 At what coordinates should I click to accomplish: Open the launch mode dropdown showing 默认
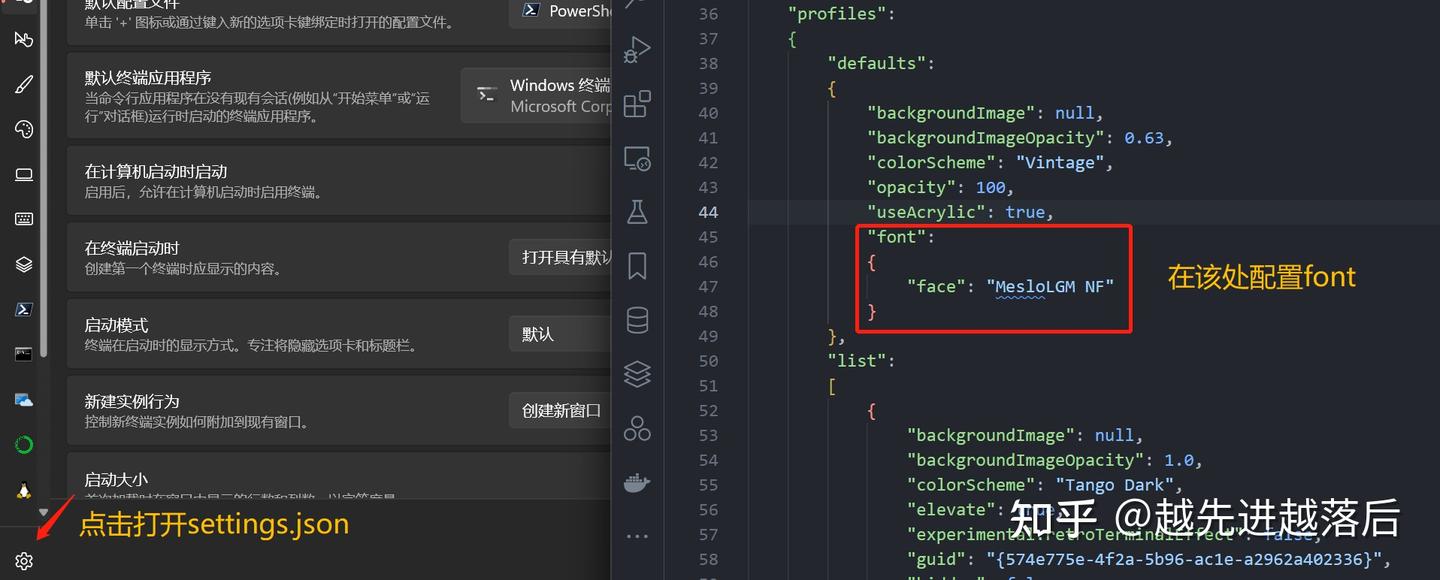(x=560, y=334)
